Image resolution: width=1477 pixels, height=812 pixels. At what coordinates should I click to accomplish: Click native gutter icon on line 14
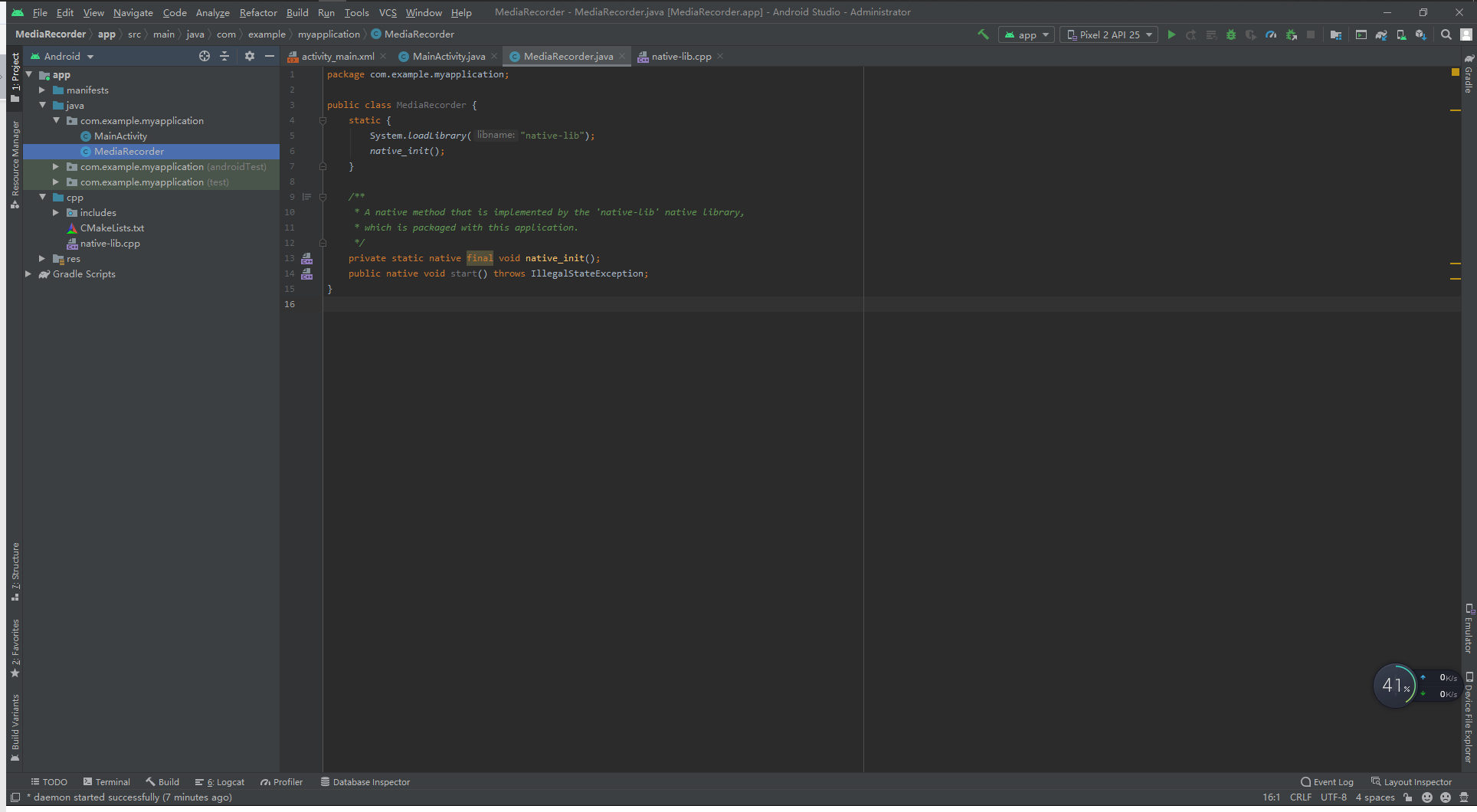point(307,273)
